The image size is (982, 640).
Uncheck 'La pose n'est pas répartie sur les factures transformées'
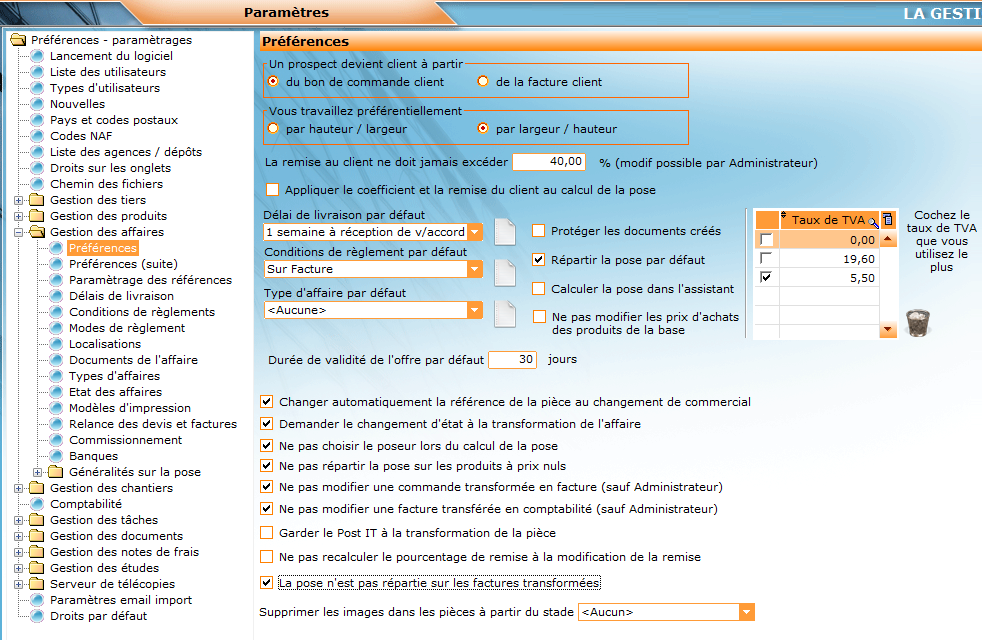(267, 582)
